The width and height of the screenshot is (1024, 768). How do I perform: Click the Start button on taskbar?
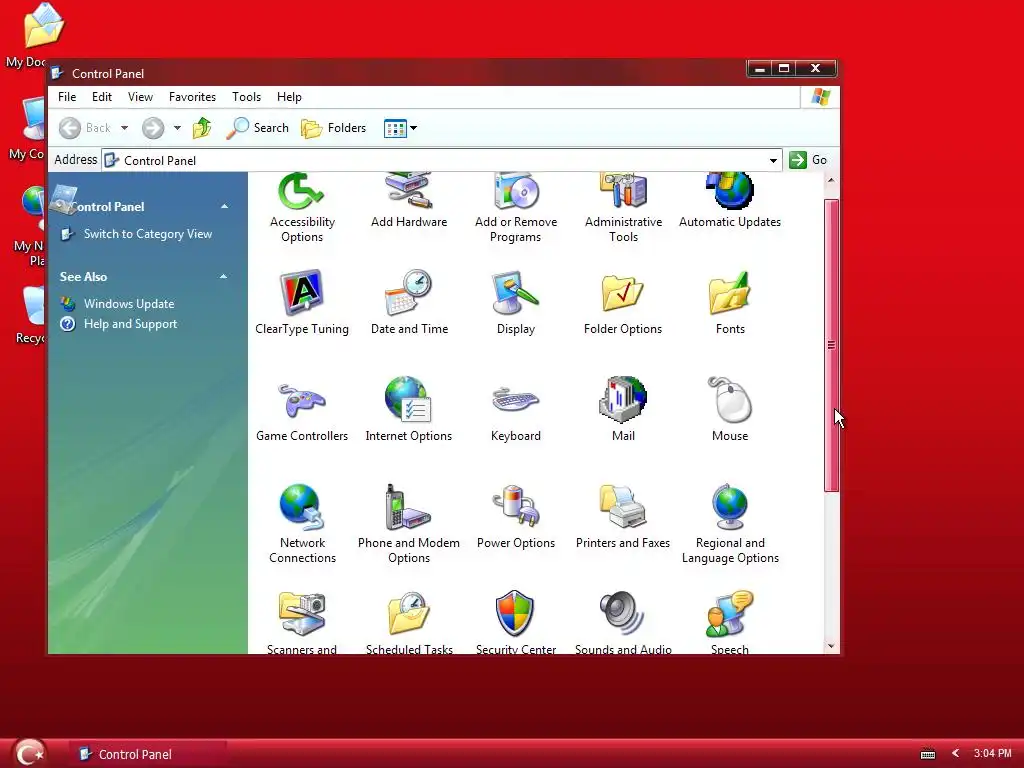(29, 754)
